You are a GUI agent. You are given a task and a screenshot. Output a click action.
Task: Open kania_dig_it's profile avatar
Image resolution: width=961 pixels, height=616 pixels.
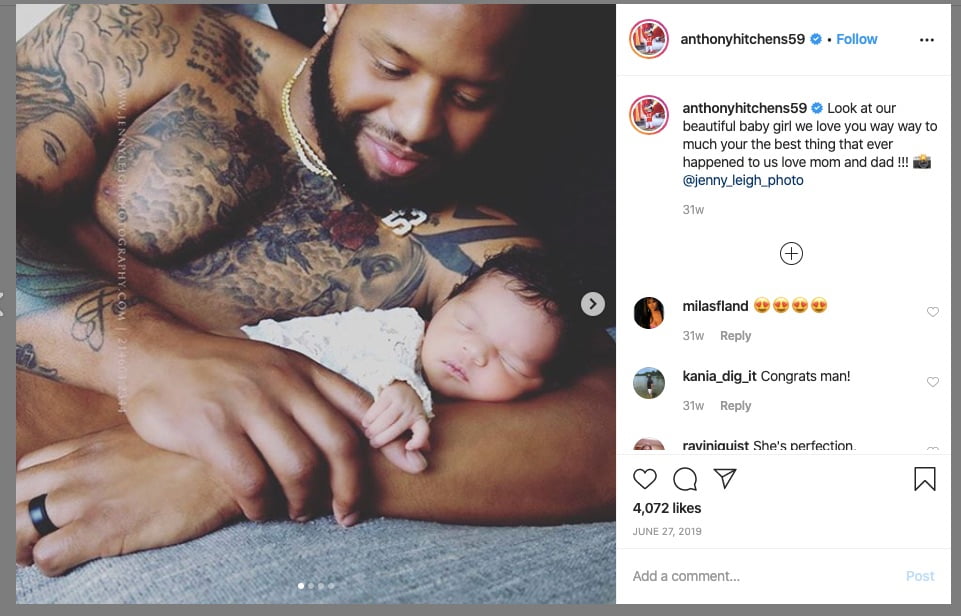pos(648,382)
